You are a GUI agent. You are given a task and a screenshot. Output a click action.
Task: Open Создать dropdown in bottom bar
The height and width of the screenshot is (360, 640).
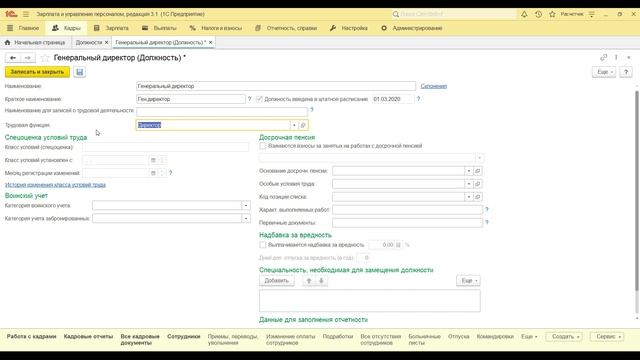pyautogui.click(x=564, y=337)
